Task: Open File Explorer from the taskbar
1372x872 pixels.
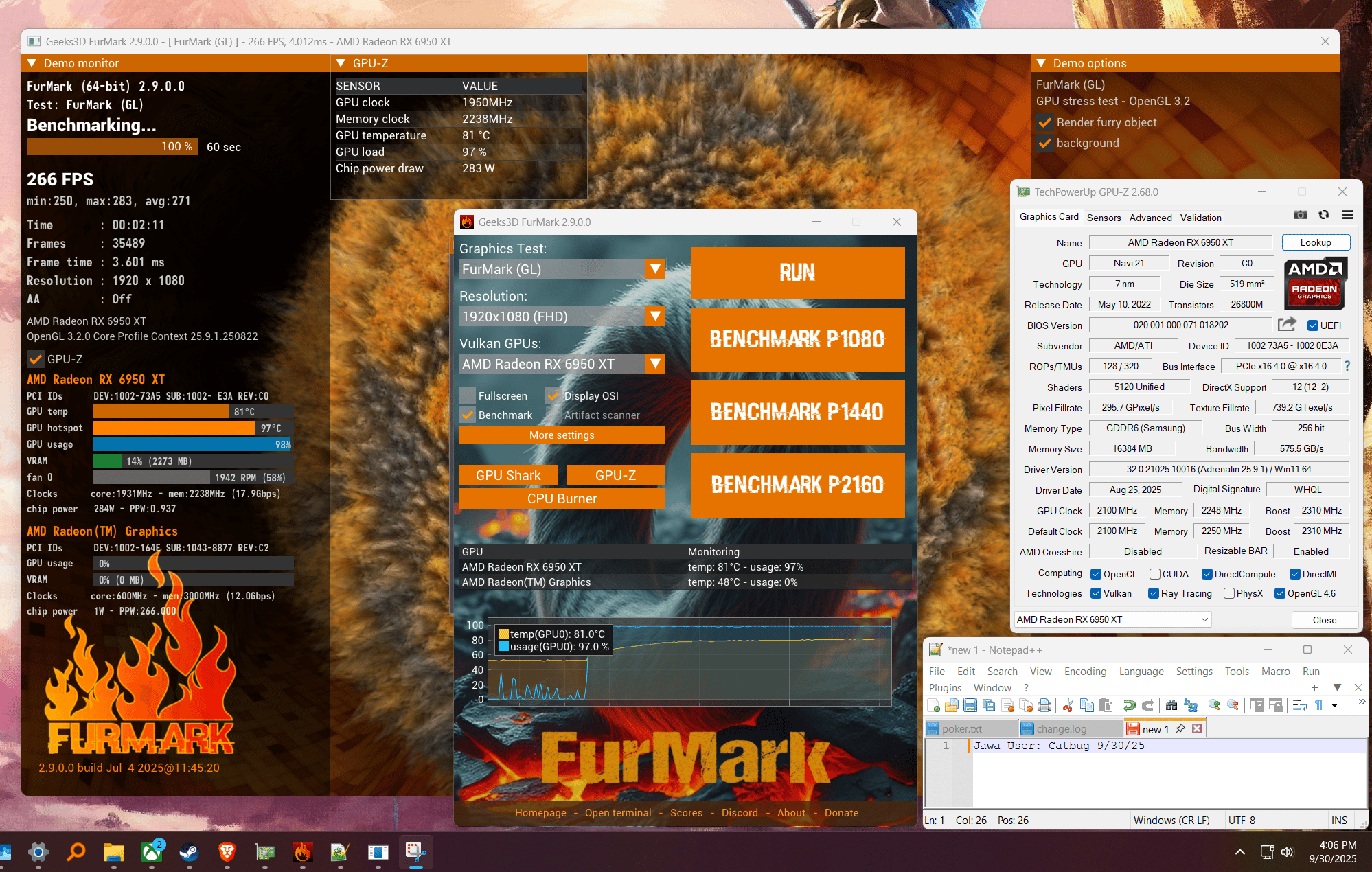Action: [114, 852]
